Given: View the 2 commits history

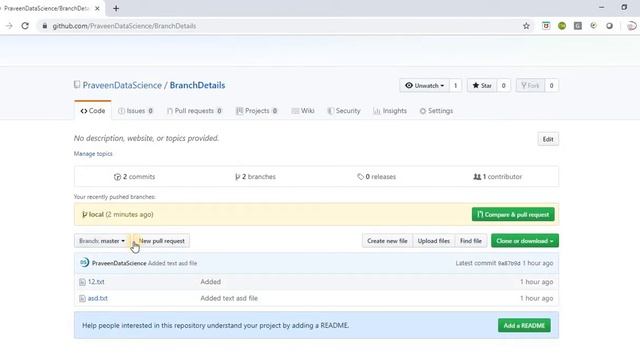Looking at the screenshot, I should pyautogui.click(x=134, y=177).
